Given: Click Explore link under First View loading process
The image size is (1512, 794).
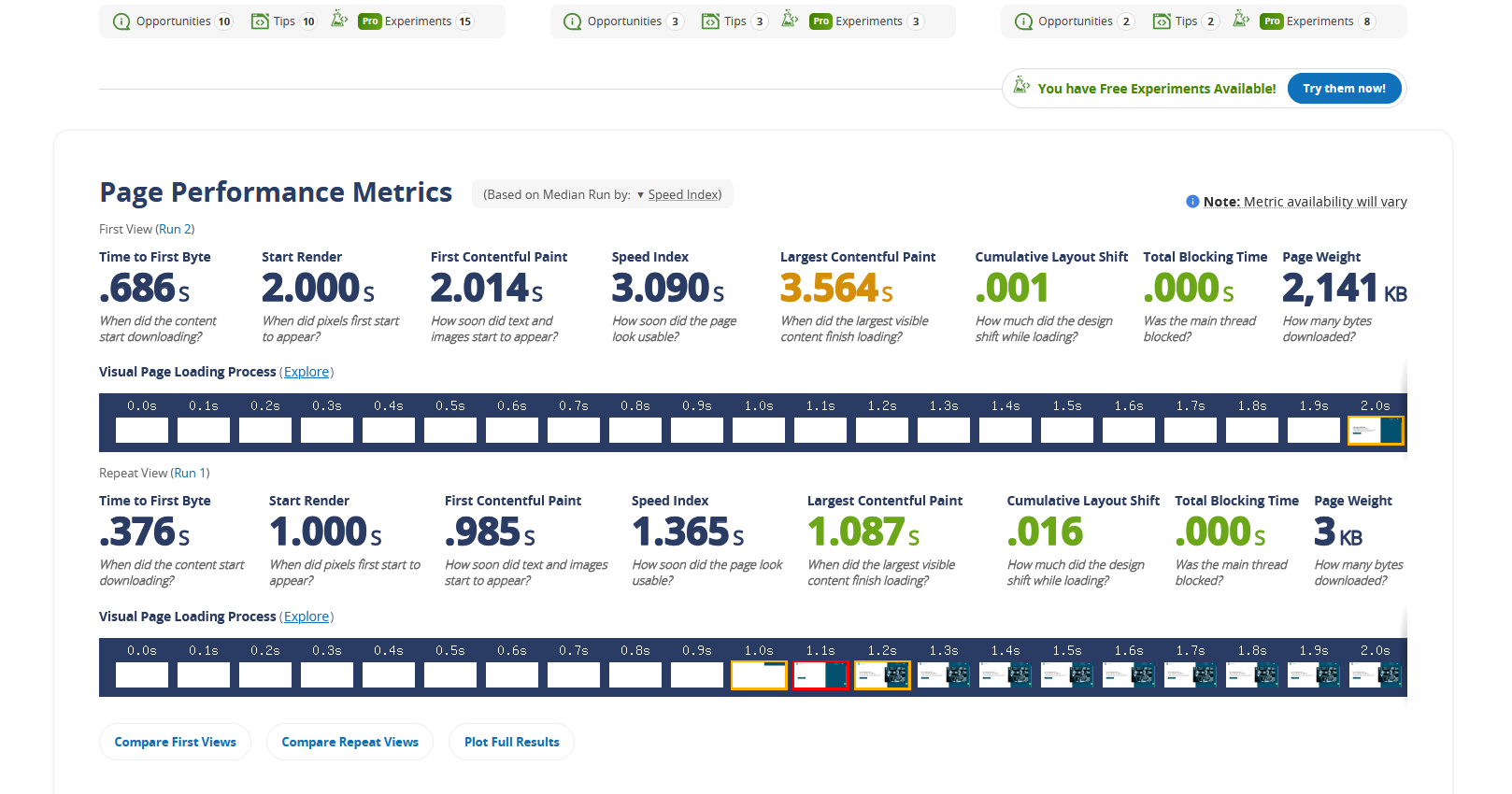Looking at the screenshot, I should pos(307,372).
